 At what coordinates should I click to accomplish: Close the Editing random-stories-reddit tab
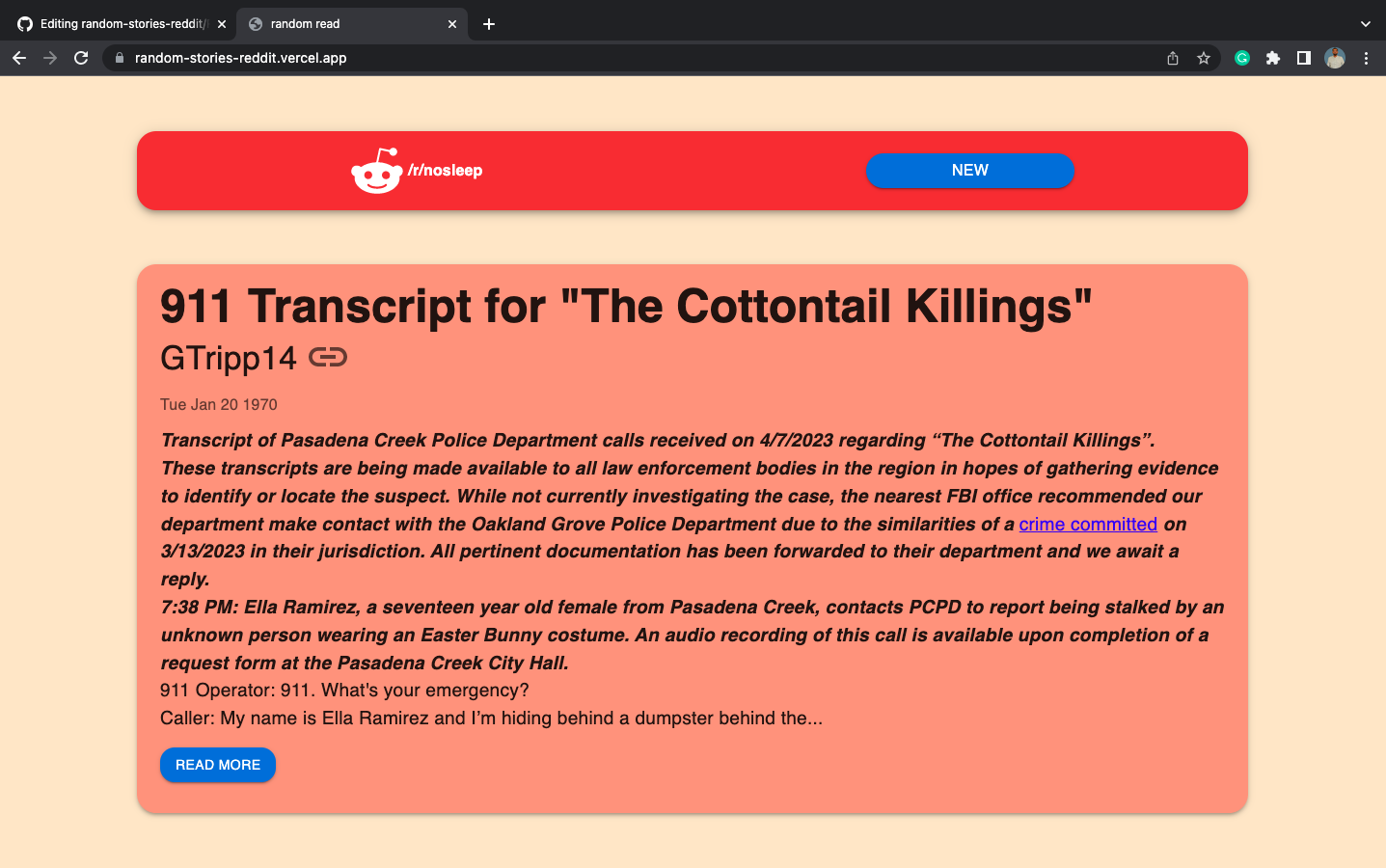[222, 24]
